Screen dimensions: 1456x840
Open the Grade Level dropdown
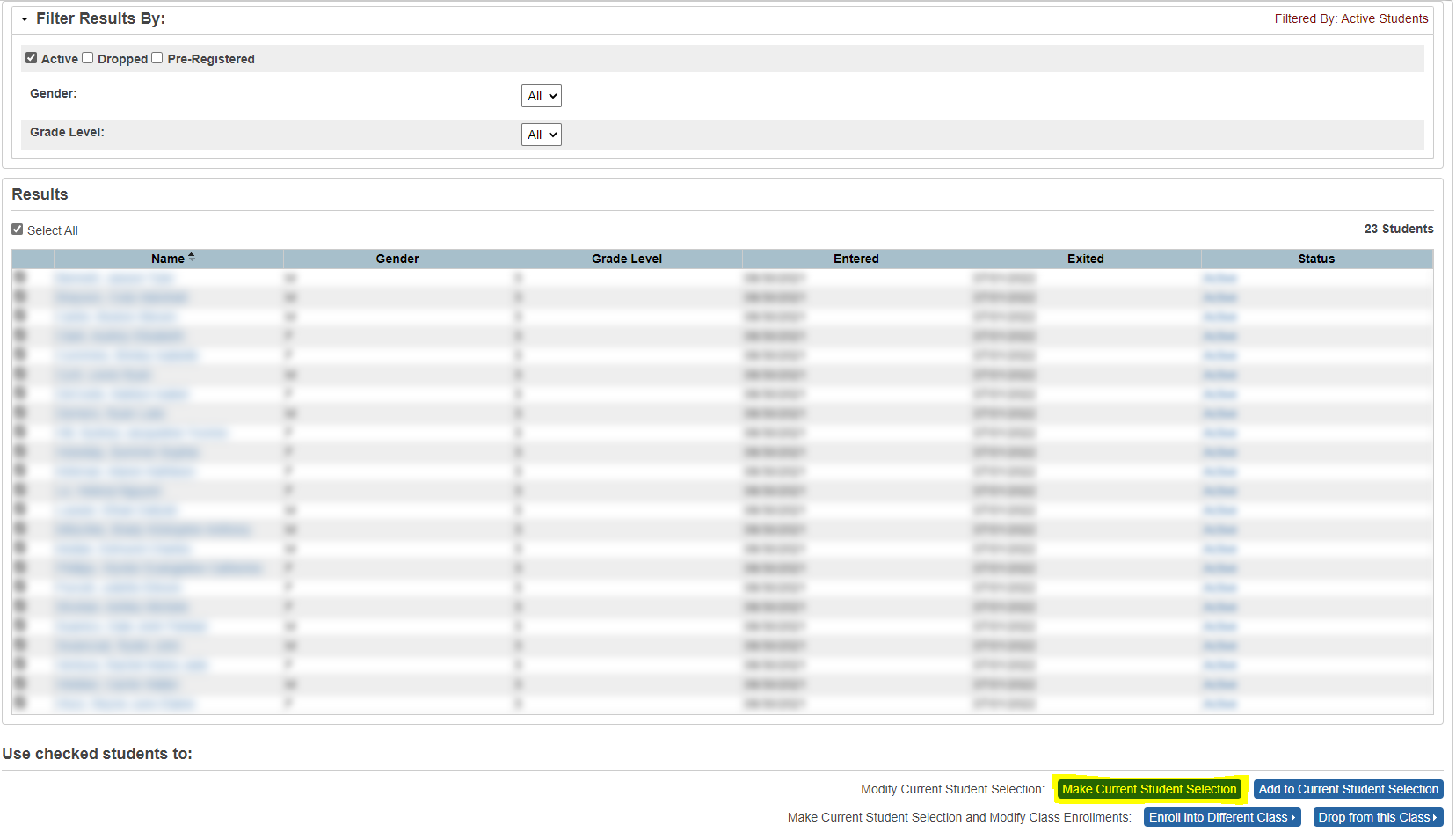[x=541, y=135]
